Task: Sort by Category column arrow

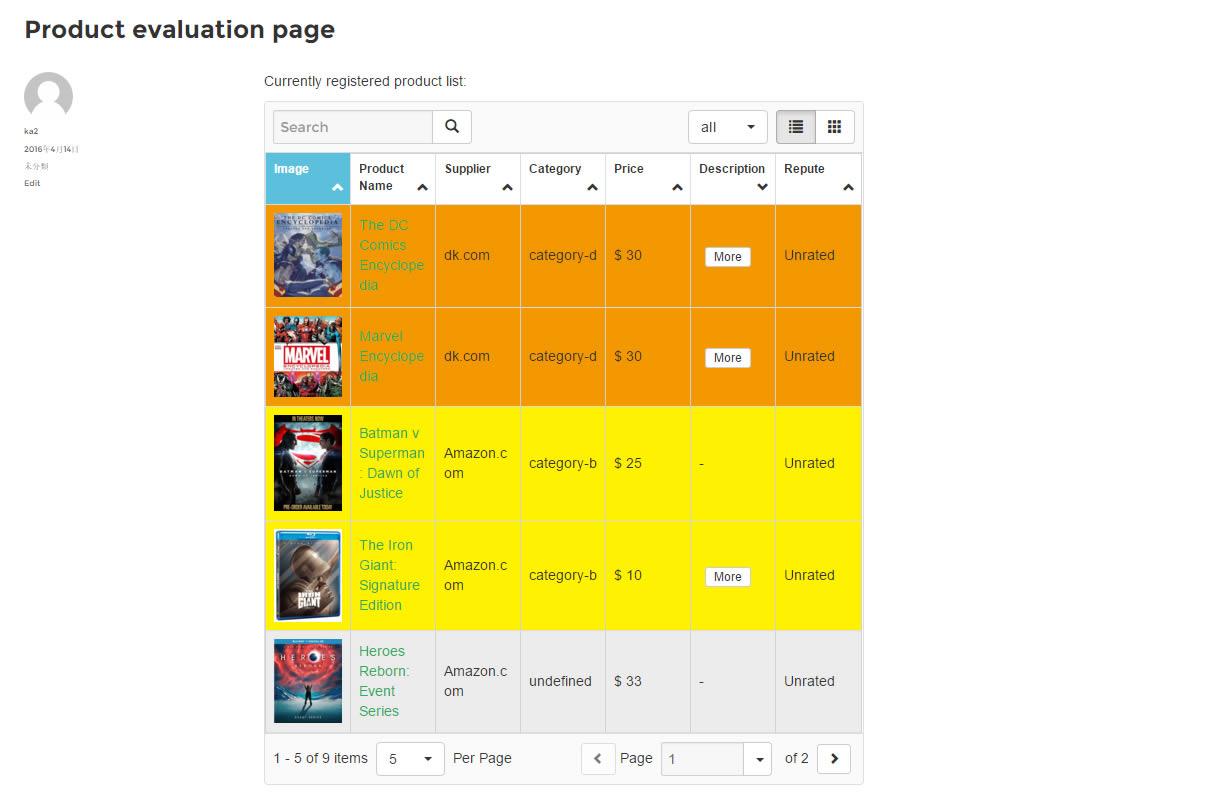Action: pyautogui.click(x=592, y=188)
